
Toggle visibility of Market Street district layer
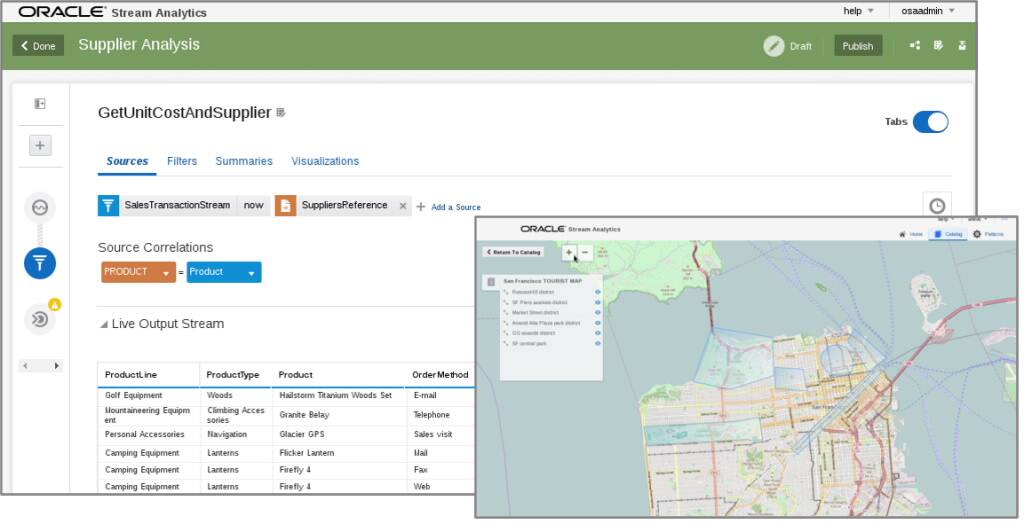(x=597, y=313)
